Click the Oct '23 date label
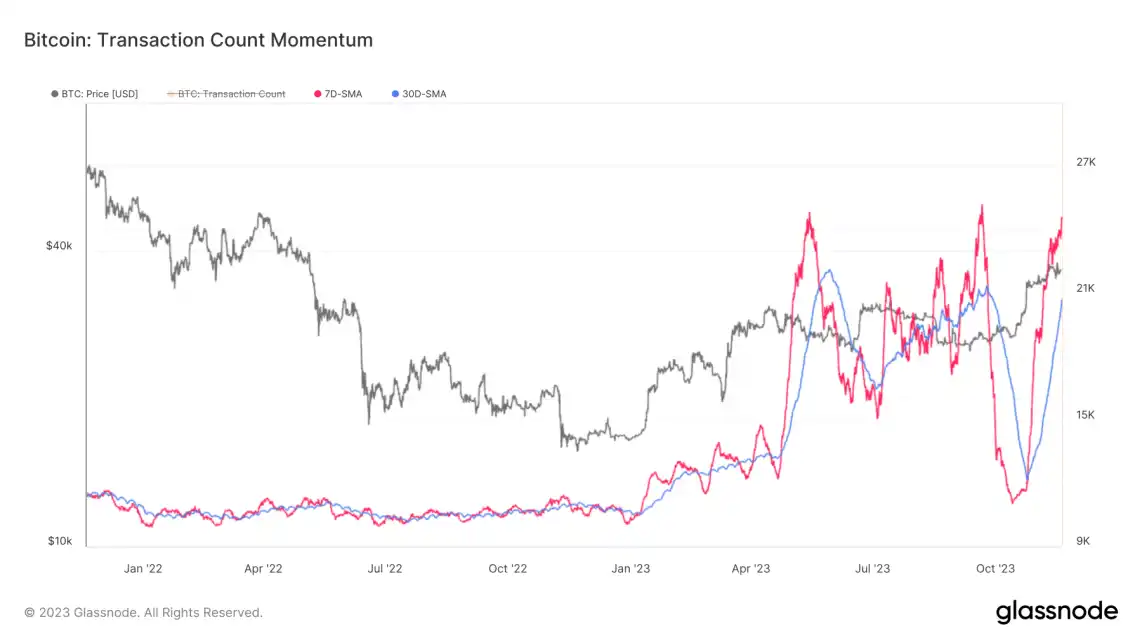The height and width of the screenshot is (639, 1143). click(995, 569)
